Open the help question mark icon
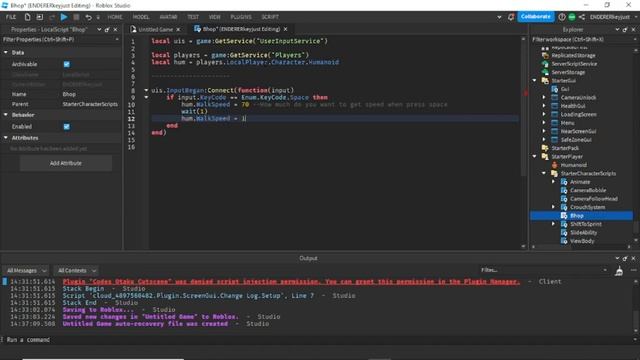The height and width of the screenshot is (360, 640). (562, 17)
